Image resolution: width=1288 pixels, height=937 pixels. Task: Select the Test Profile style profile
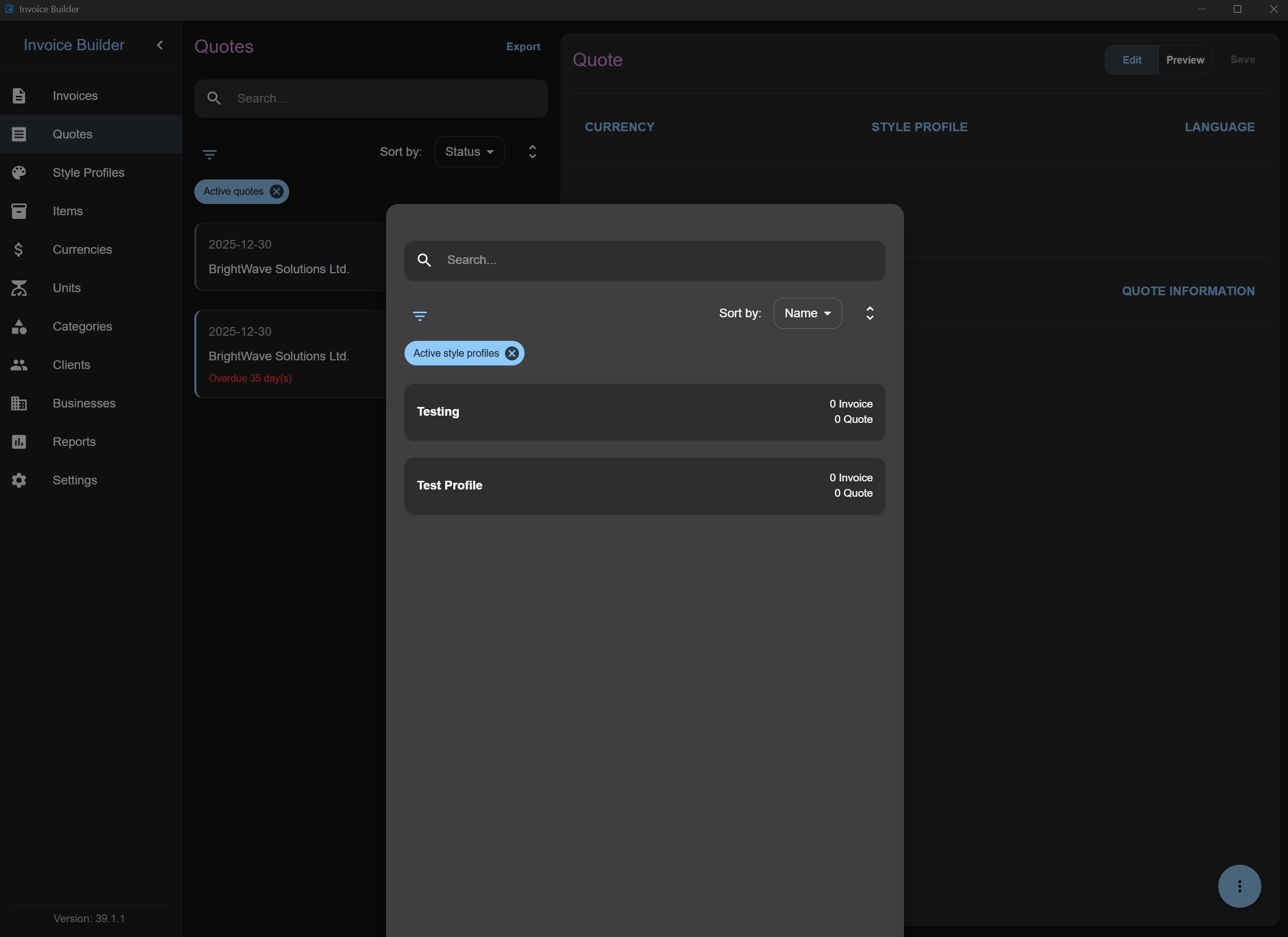click(x=645, y=485)
